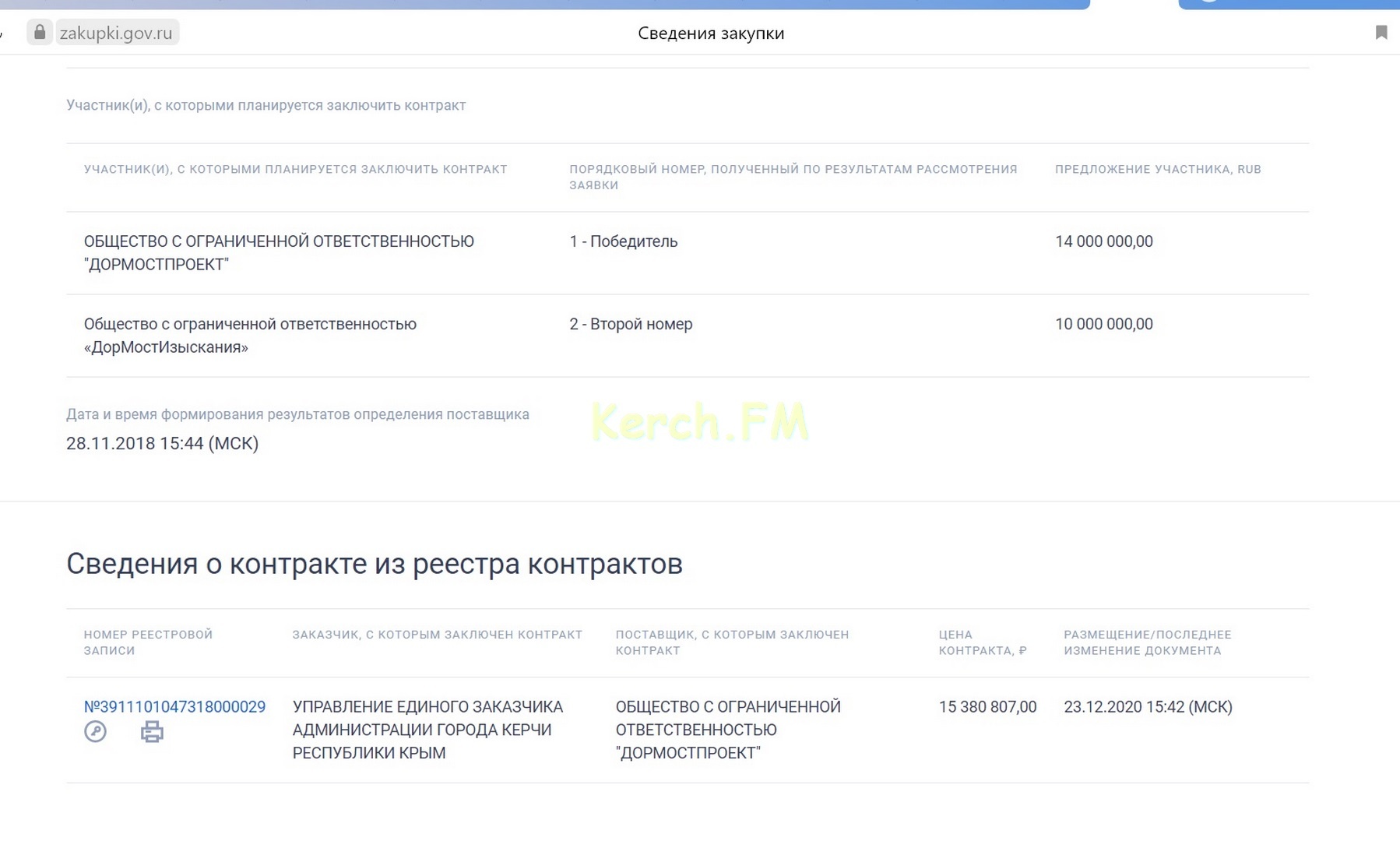Click the zakupki.gov.ru address field

pos(116,33)
